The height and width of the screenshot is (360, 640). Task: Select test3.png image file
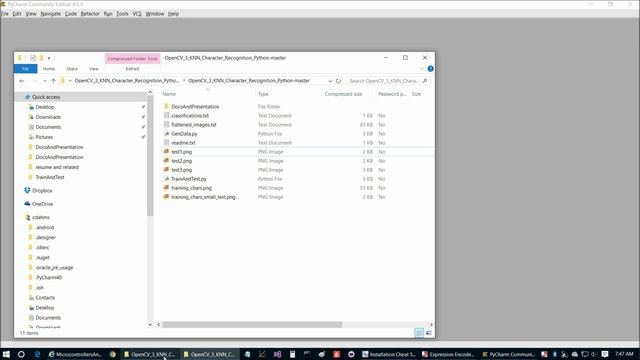click(x=181, y=170)
